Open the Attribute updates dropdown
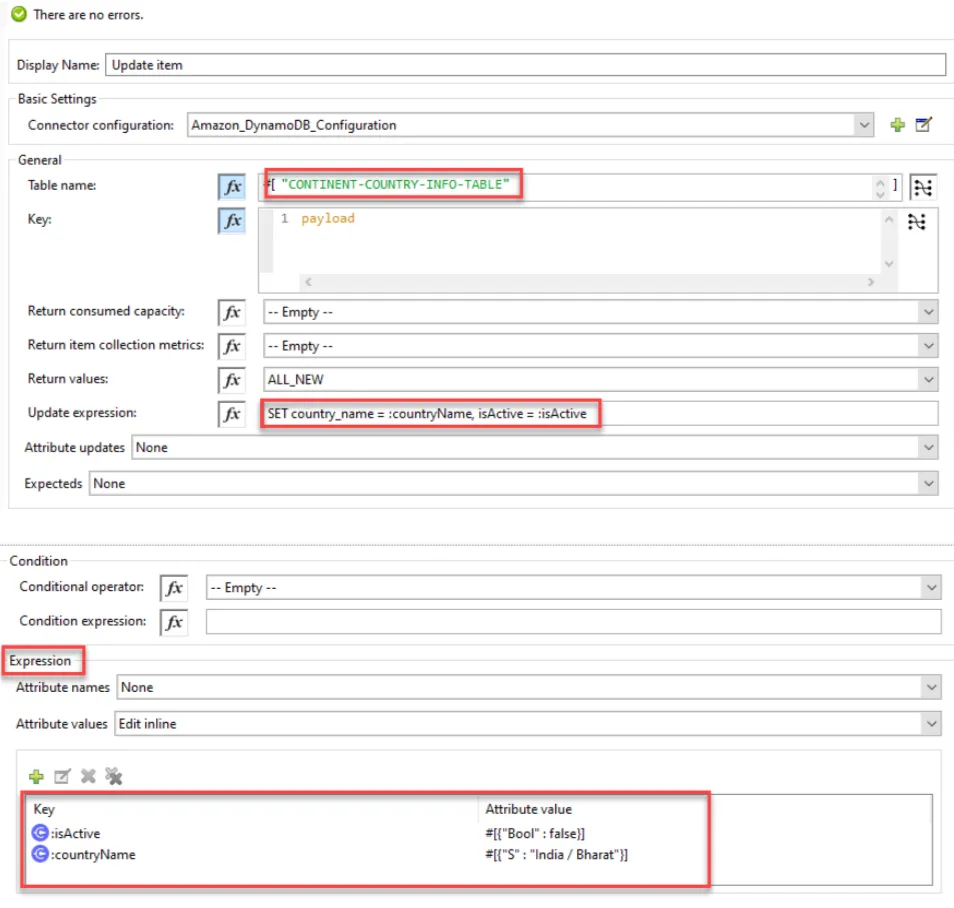954x908 pixels. 928,447
